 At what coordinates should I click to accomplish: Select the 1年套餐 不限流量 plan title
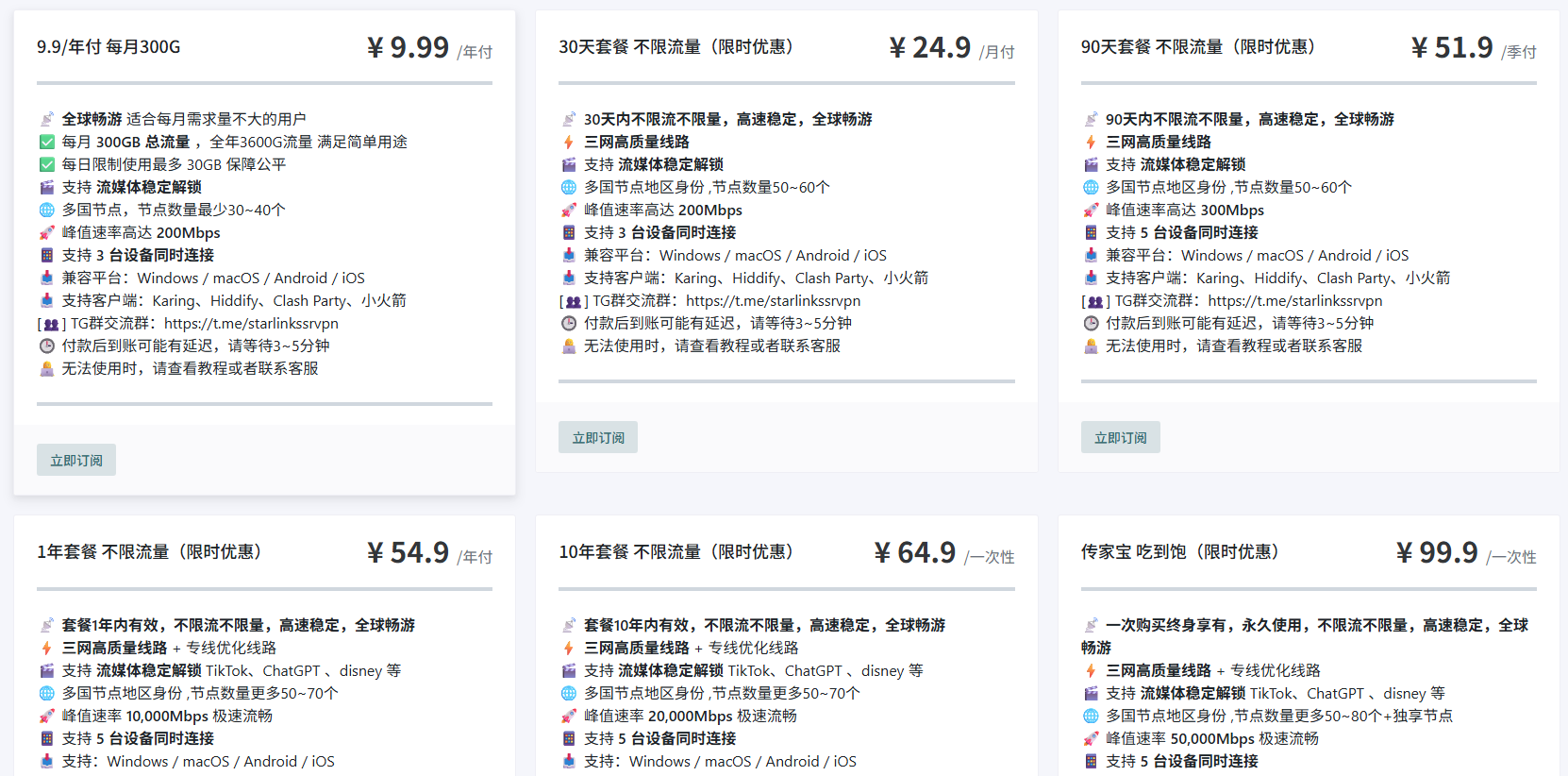pos(149,551)
